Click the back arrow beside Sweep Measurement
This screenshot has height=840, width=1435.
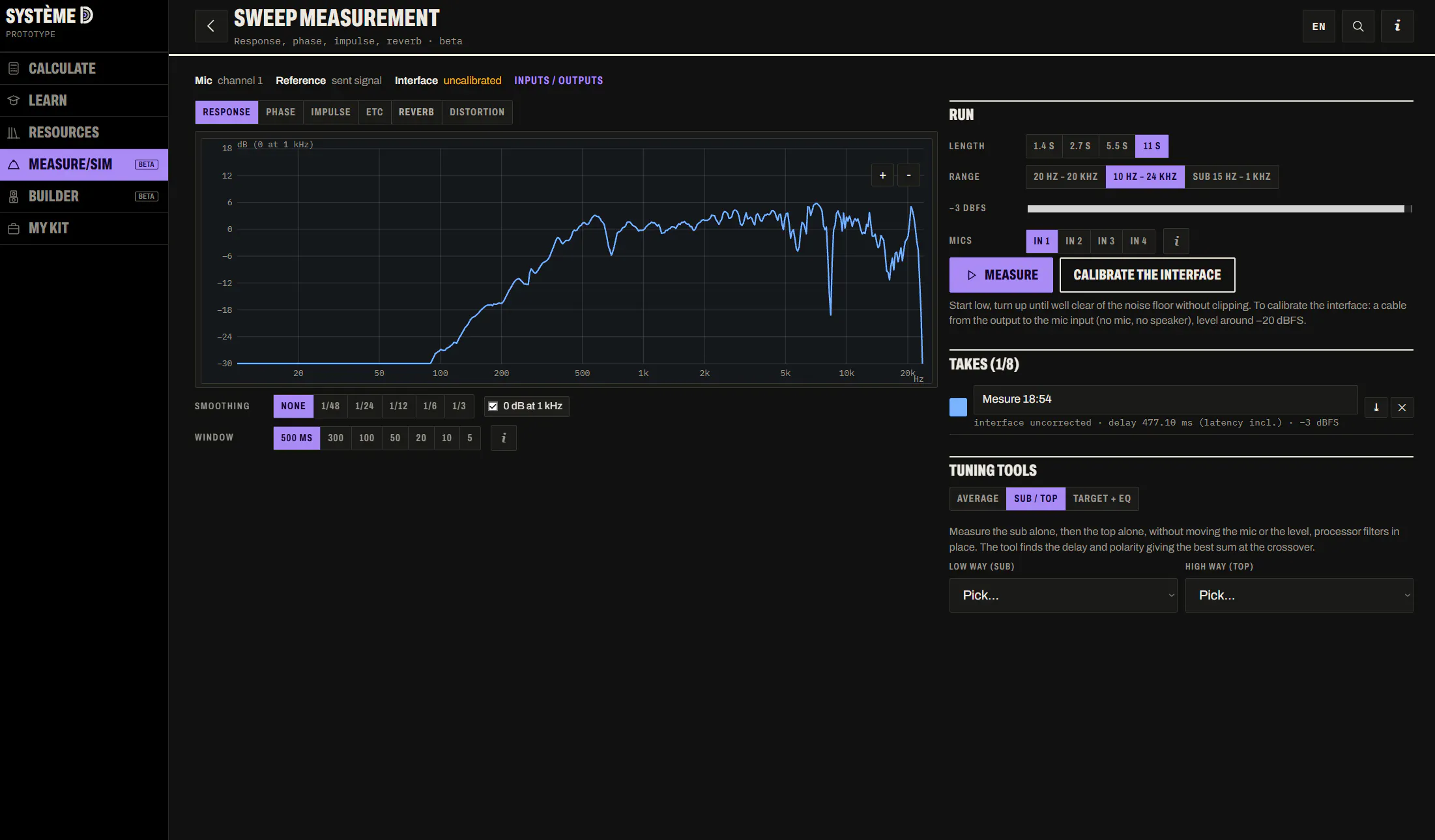pos(210,26)
